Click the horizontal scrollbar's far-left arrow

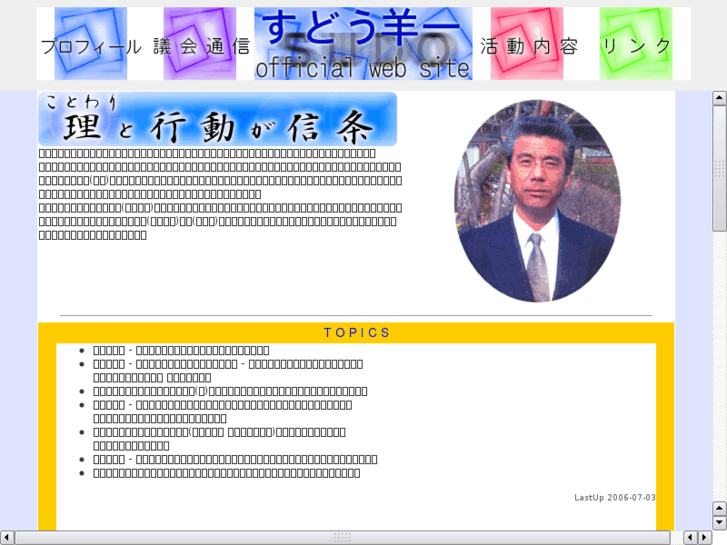tap(6, 537)
